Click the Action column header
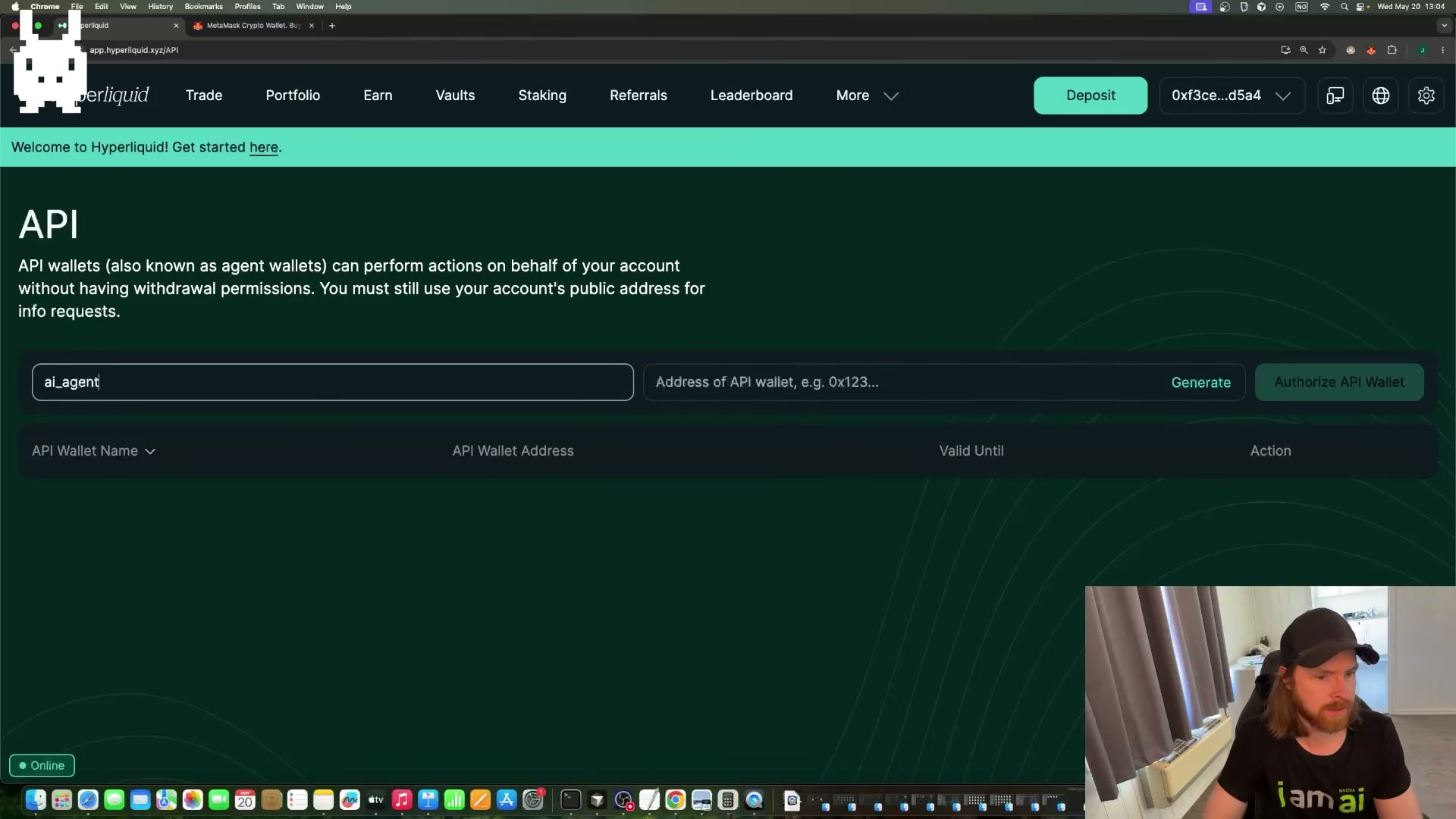Image resolution: width=1456 pixels, height=819 pixels. click(x=1270, y=451)
